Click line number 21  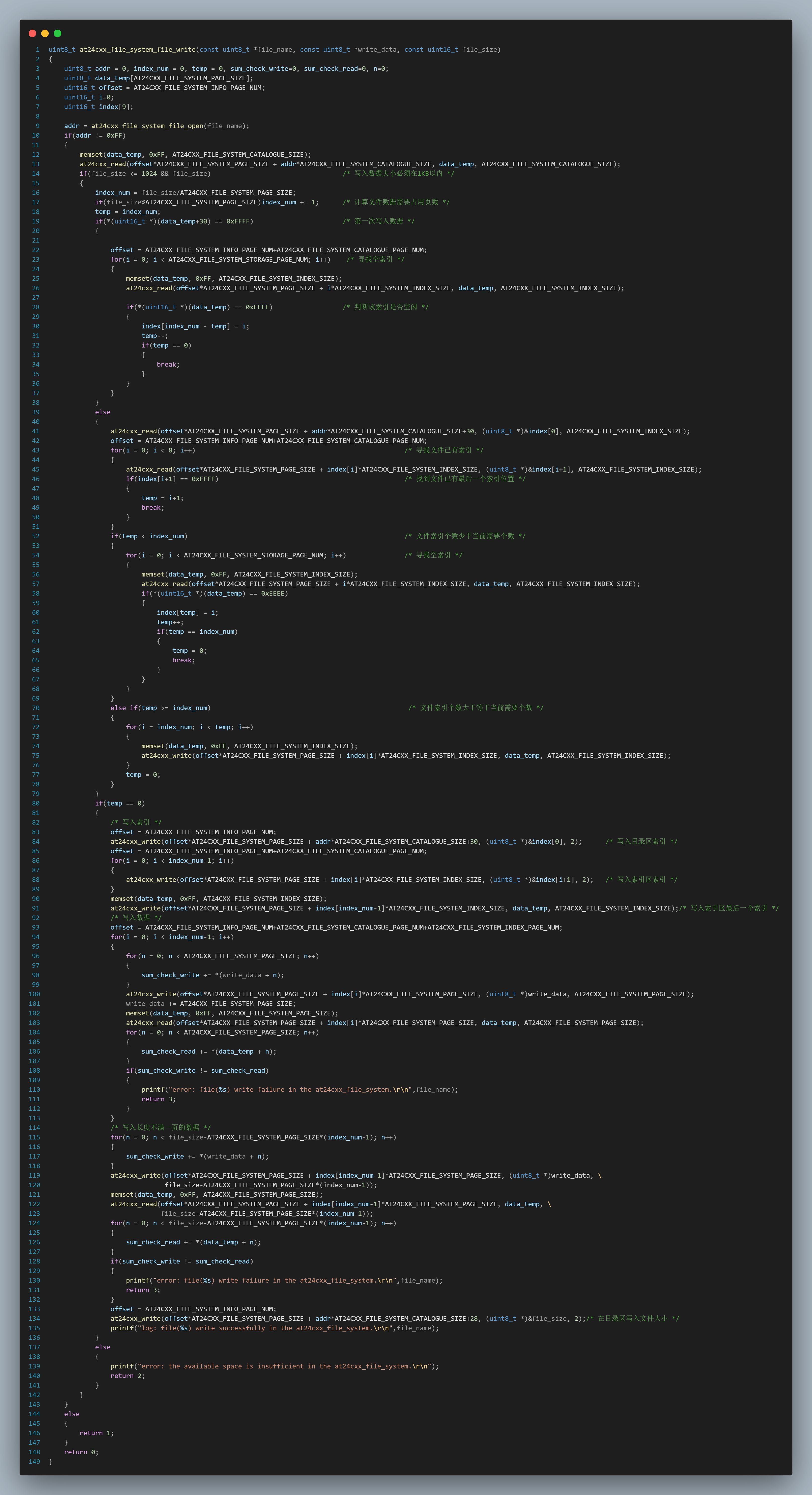point(36,240)
